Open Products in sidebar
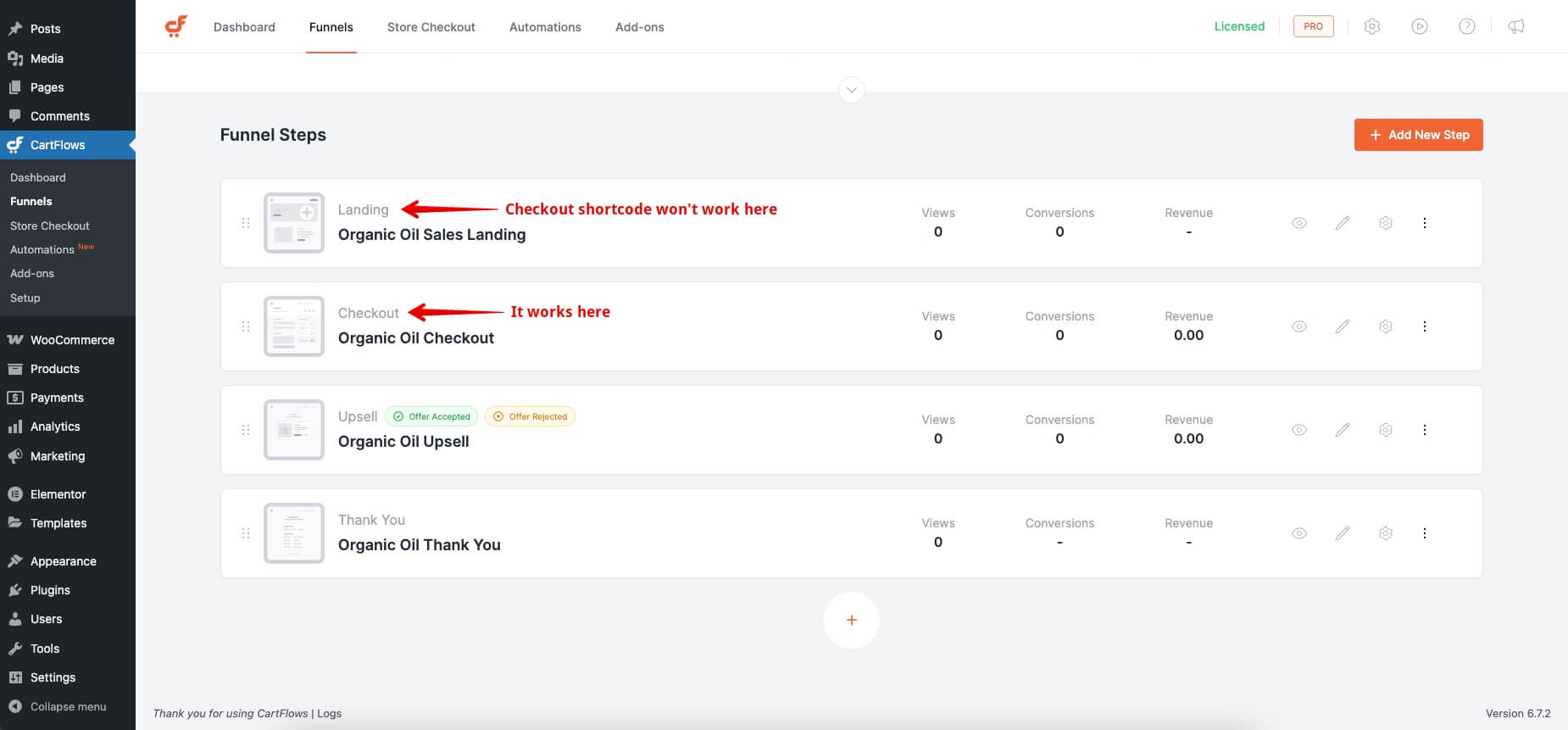1568x730 pixels. pos(68,369)
